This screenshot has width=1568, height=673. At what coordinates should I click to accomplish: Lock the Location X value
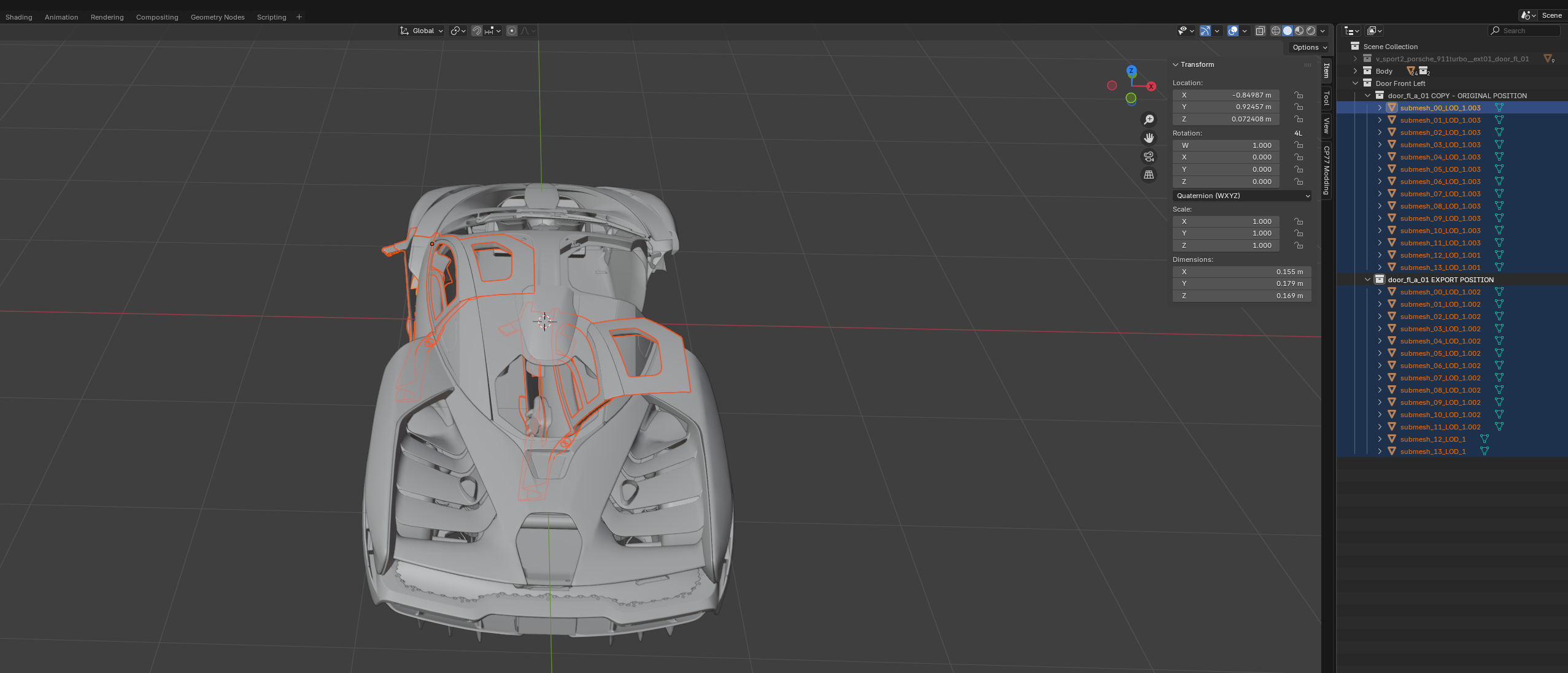coord(1299,95)
